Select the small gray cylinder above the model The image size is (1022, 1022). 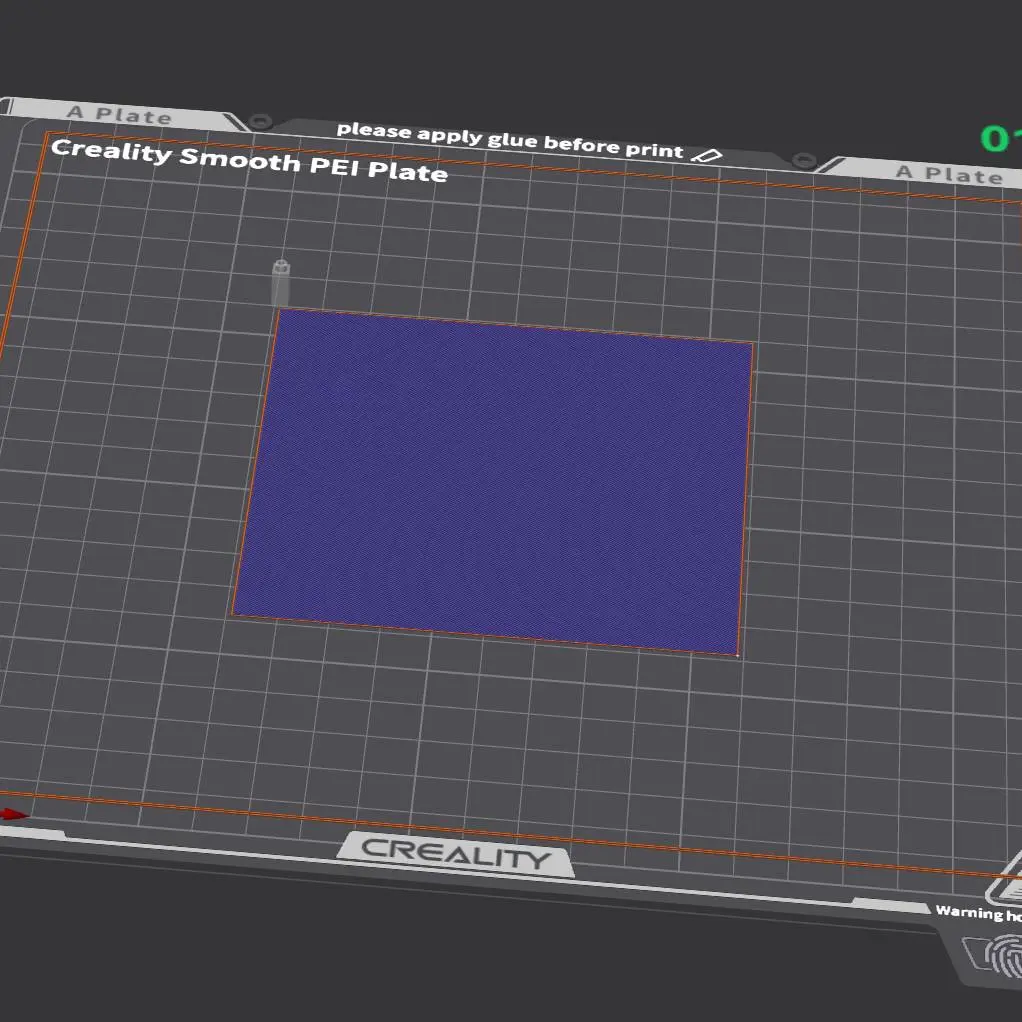pos(281,282)
